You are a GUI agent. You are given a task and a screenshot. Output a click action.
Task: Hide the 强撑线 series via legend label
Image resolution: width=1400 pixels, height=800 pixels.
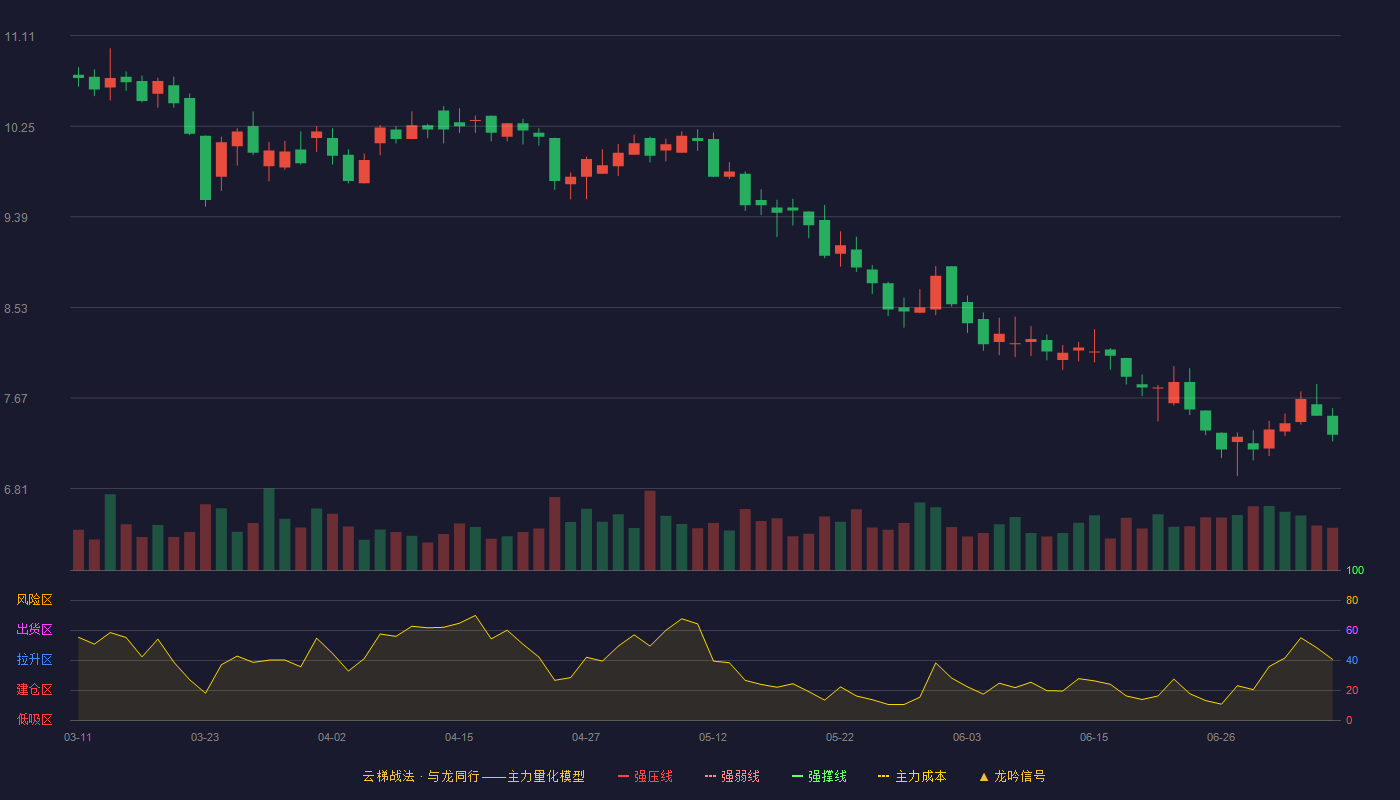(827, 776)
